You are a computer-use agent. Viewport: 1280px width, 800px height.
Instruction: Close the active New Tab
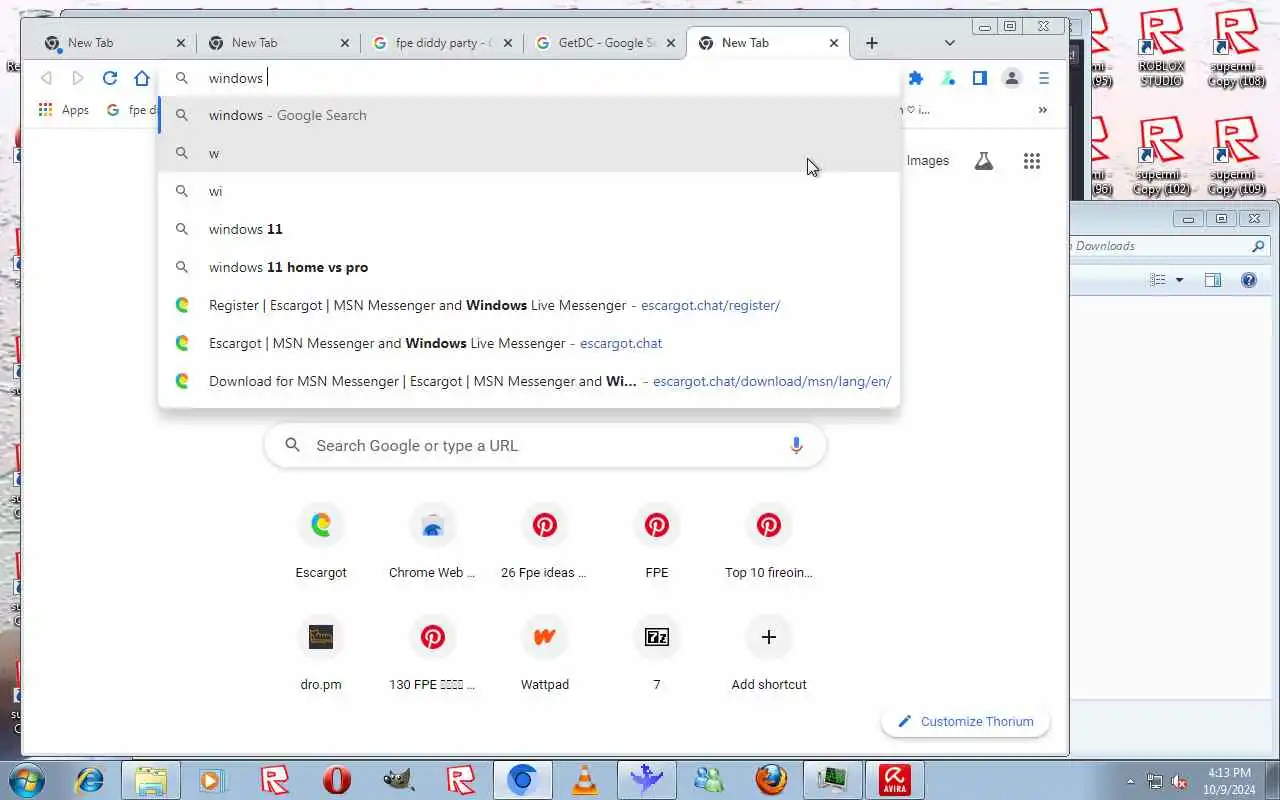834,43
